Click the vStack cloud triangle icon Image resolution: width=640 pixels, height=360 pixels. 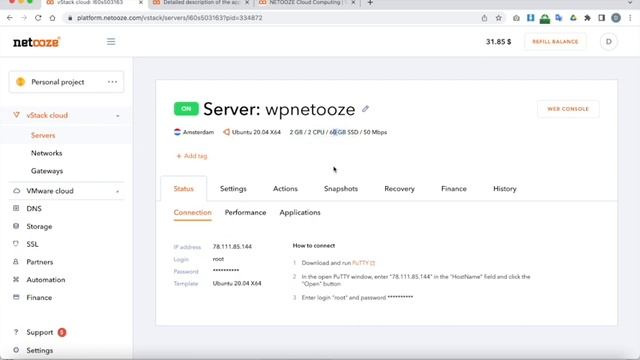coord(16,115)
